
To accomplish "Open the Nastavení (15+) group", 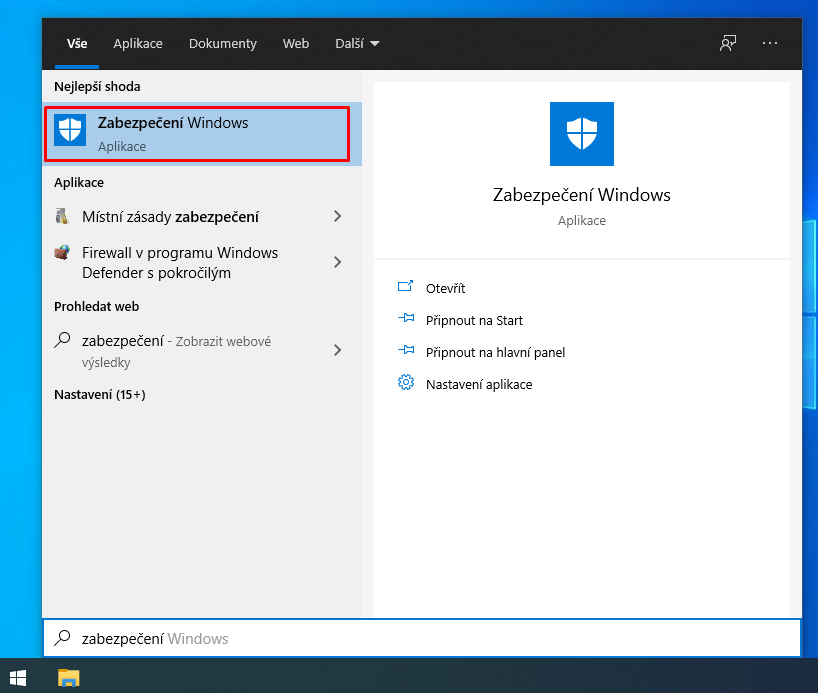I will pyautogui.click(x=100, y=395).
